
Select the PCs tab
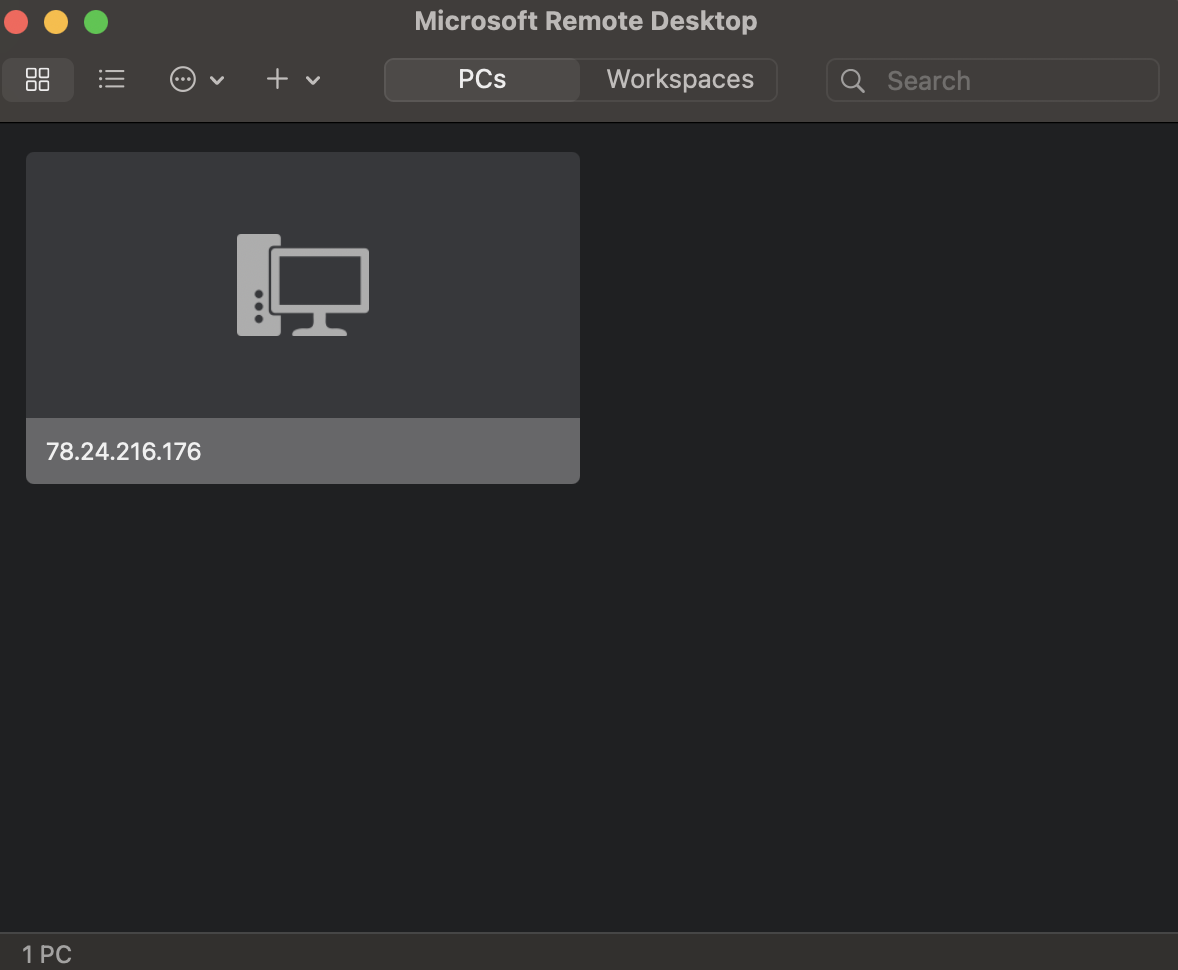[482, 80]
